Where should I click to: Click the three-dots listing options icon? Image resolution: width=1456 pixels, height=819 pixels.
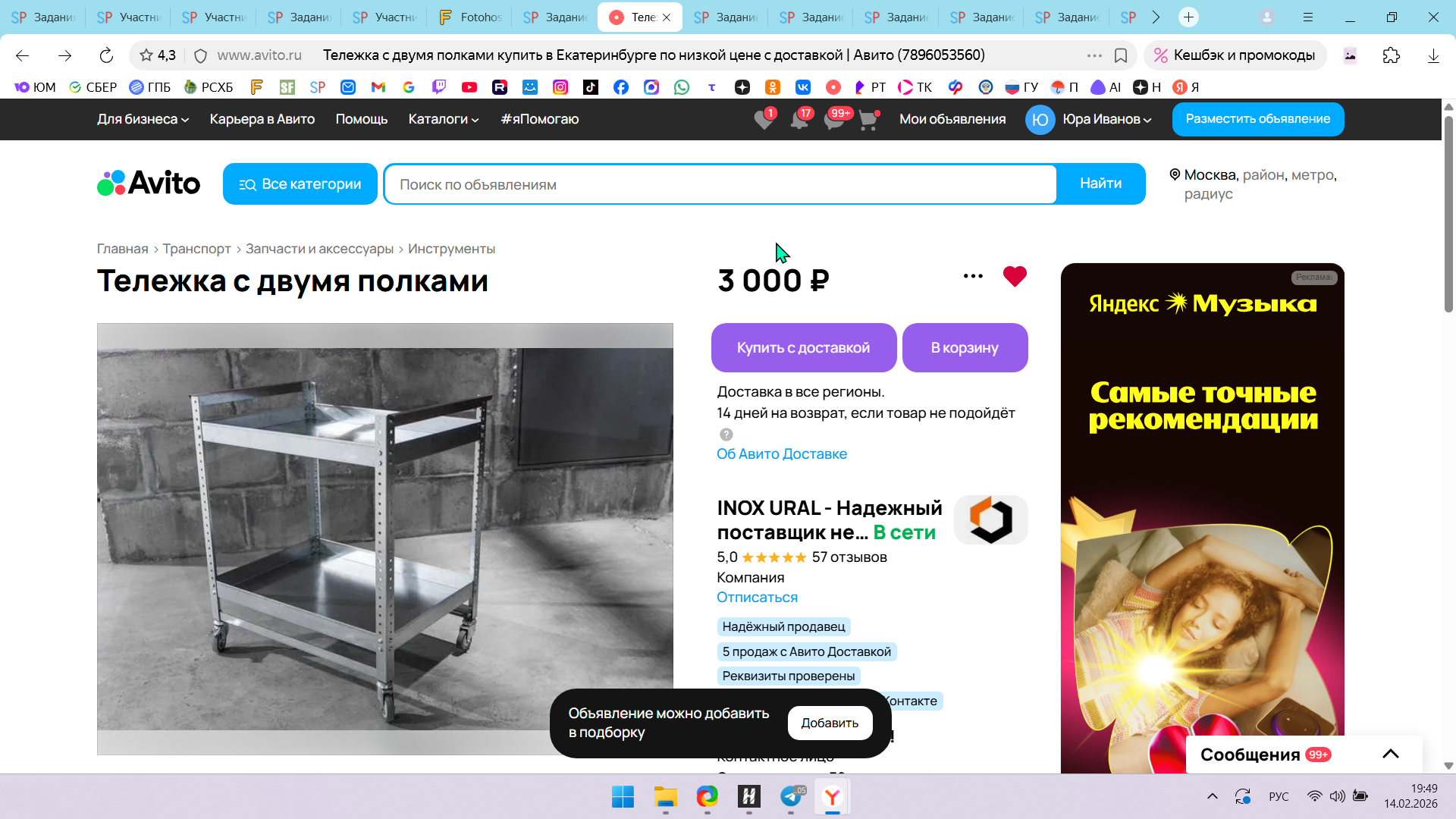[x=973, y=276]
